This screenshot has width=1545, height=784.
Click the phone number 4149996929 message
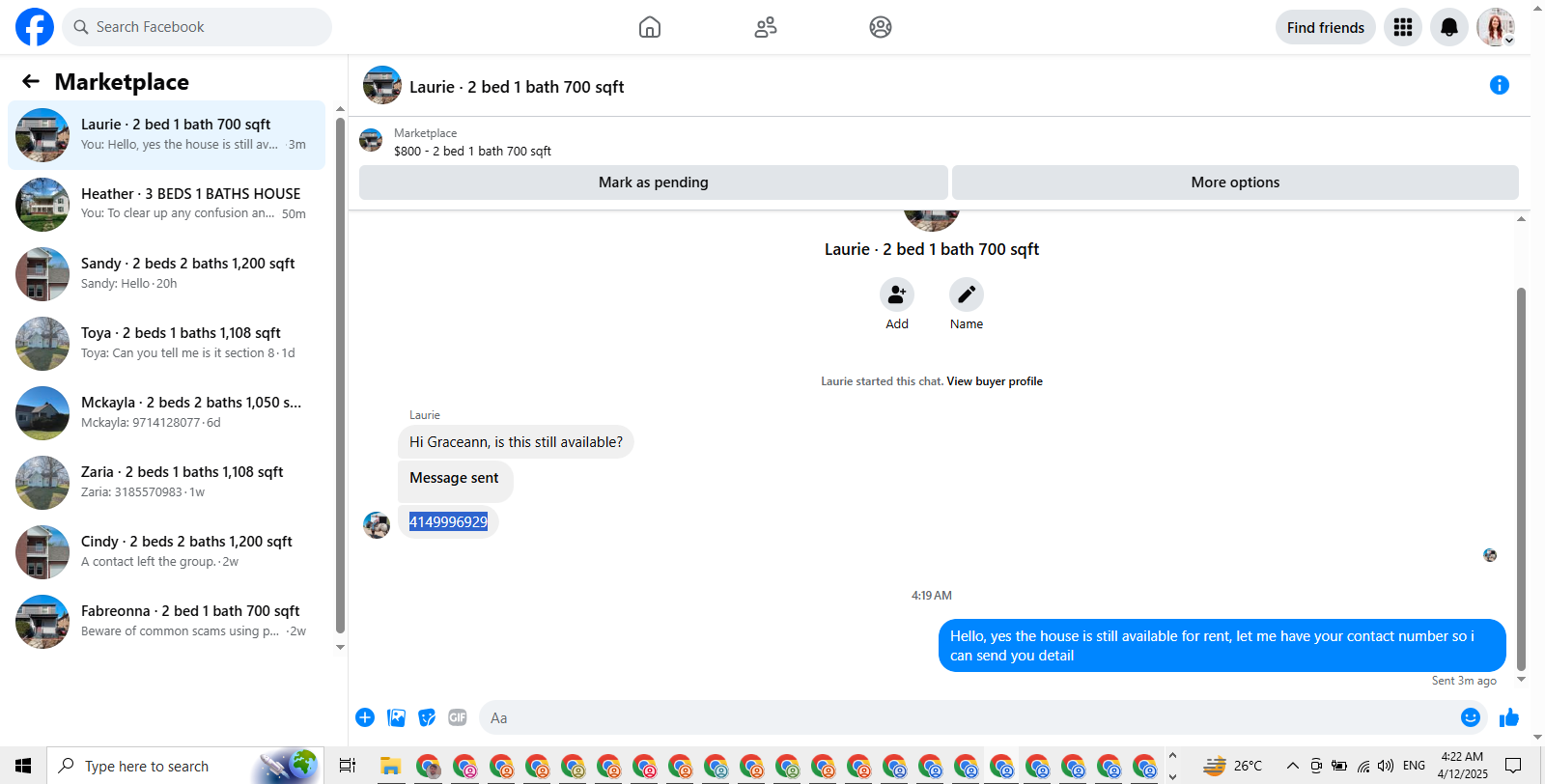tap(448, 522)
